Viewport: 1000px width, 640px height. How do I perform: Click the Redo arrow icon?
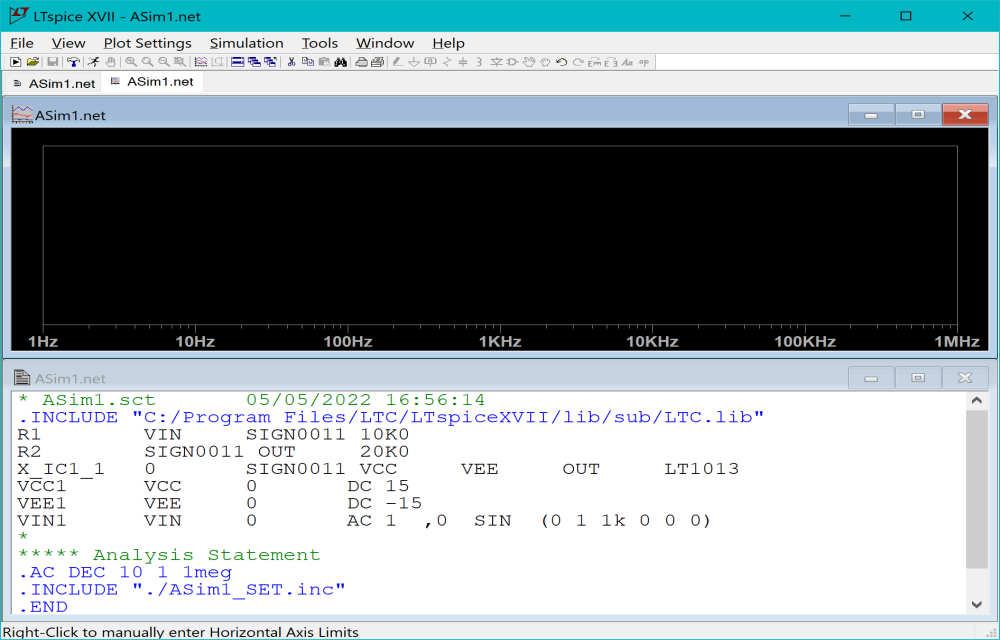click(x=578, y=62)
